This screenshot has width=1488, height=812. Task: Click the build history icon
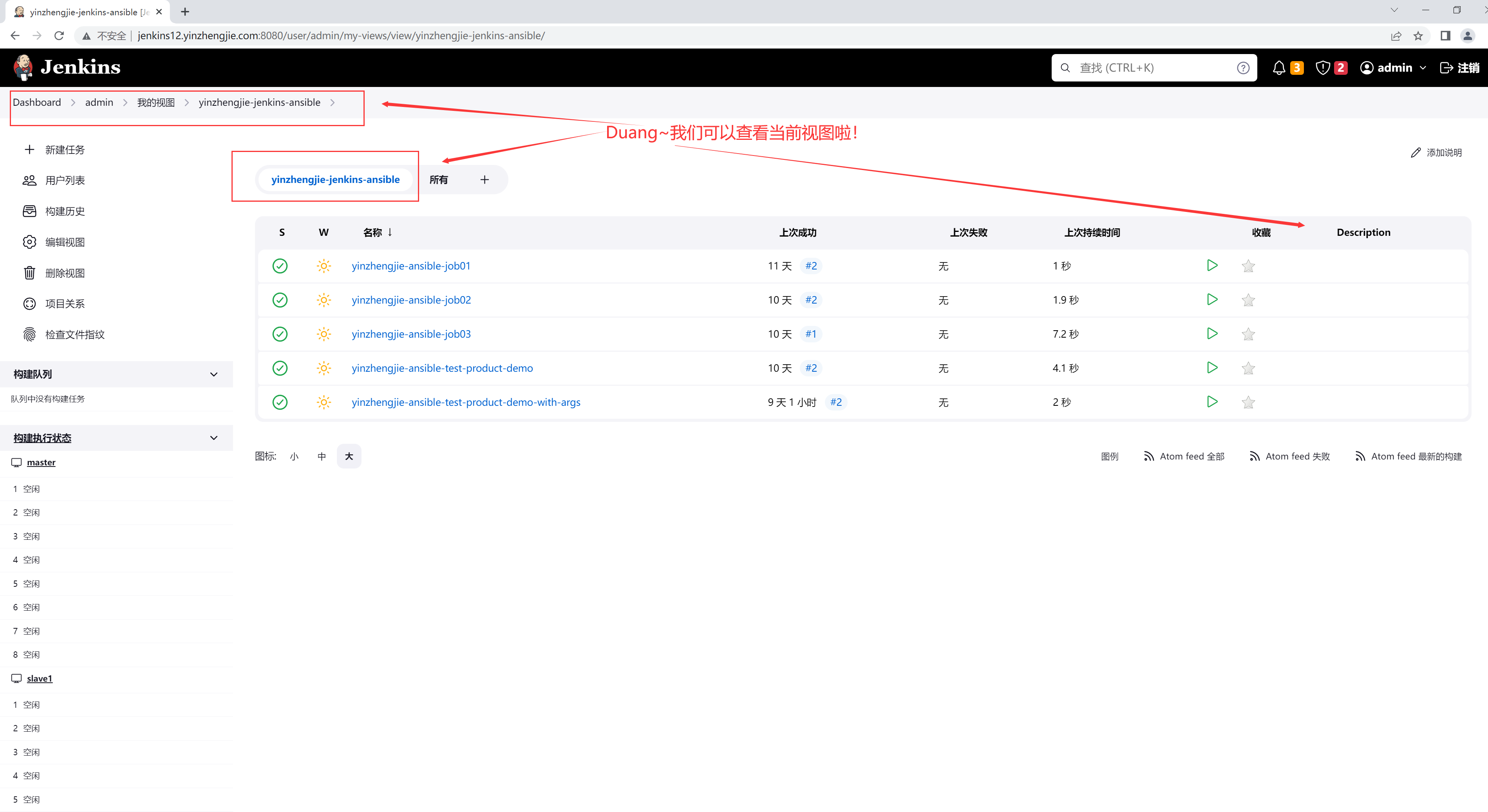click(x=29, y=212)
